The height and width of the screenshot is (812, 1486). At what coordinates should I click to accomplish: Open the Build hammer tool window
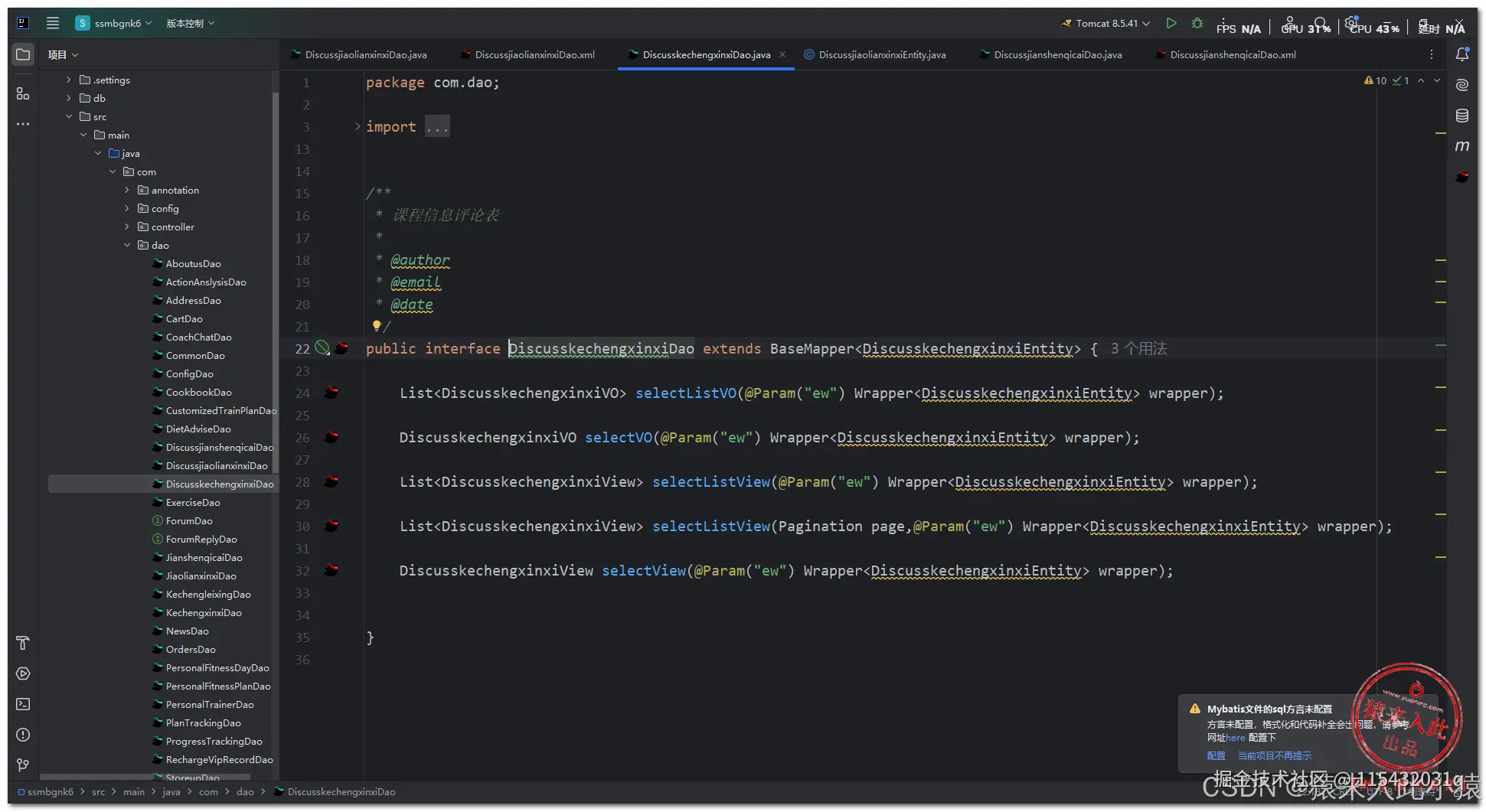coord(23,643)
